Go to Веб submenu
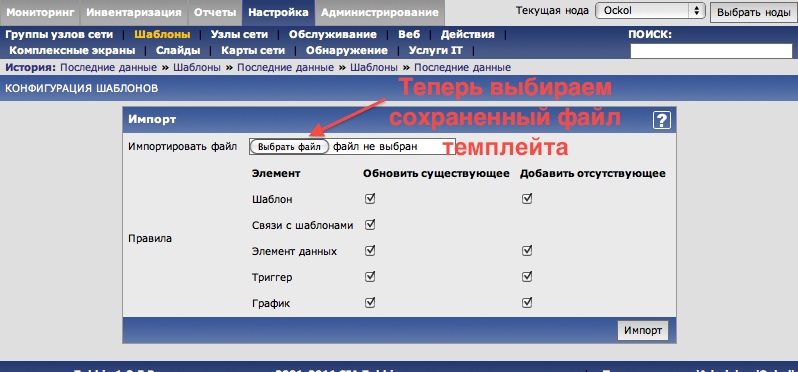Image resolution: width=798 pixels, height=372 pixels. pos(409,35)
